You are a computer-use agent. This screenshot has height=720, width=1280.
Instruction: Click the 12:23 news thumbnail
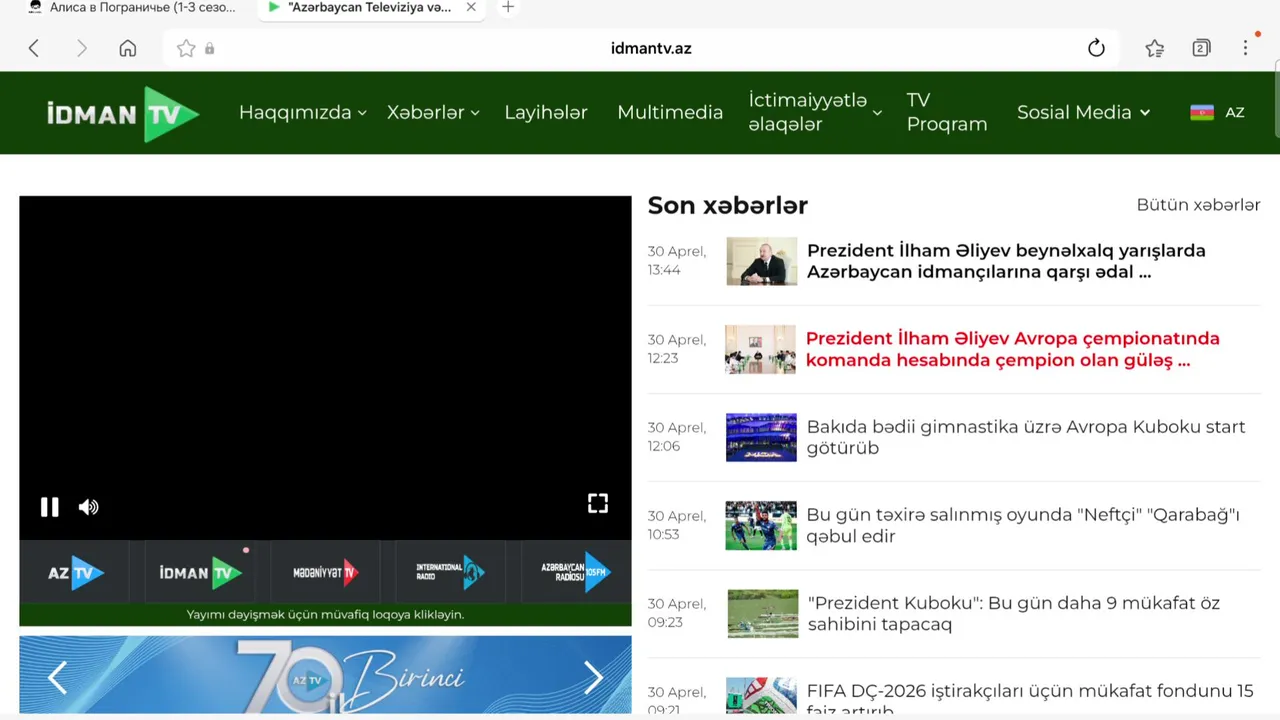click(762, 349)
